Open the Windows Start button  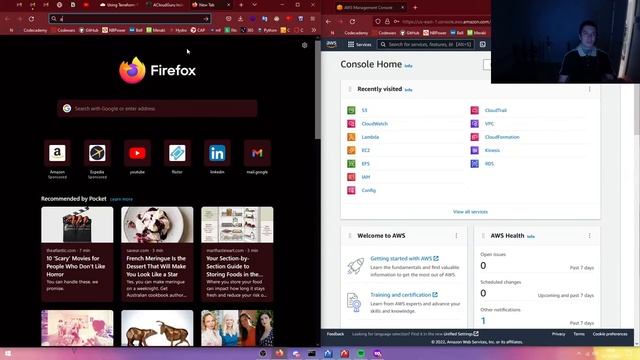pos(8,353)
